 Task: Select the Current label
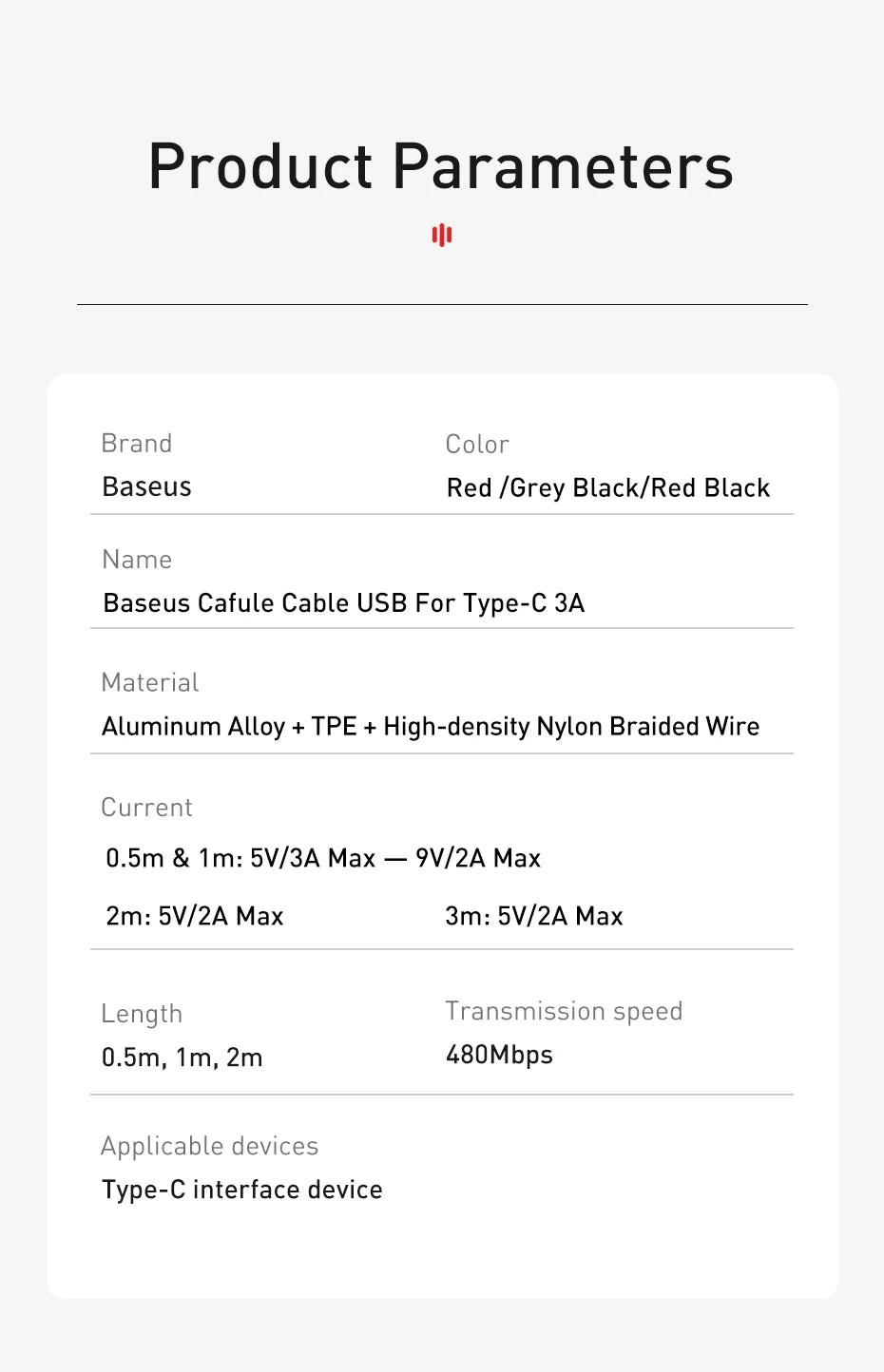click(147, 808)
